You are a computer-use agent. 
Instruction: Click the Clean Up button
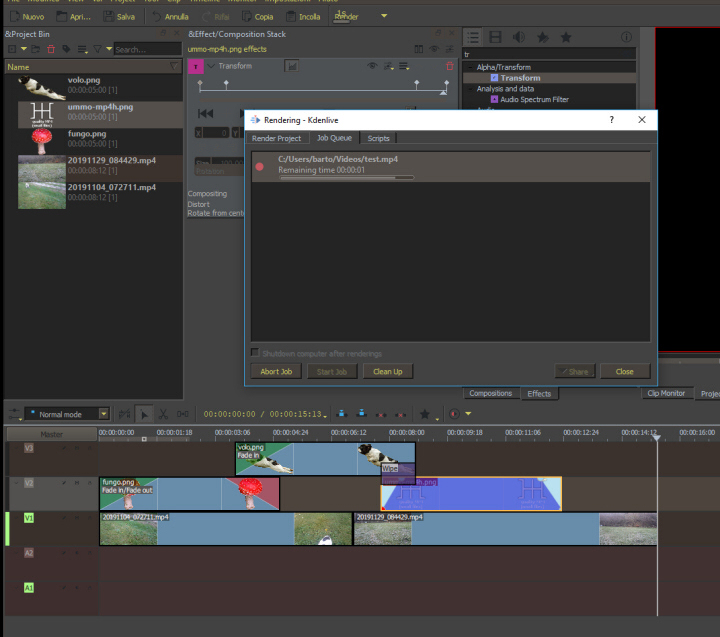pyautogui.click(x=388, y=372)
